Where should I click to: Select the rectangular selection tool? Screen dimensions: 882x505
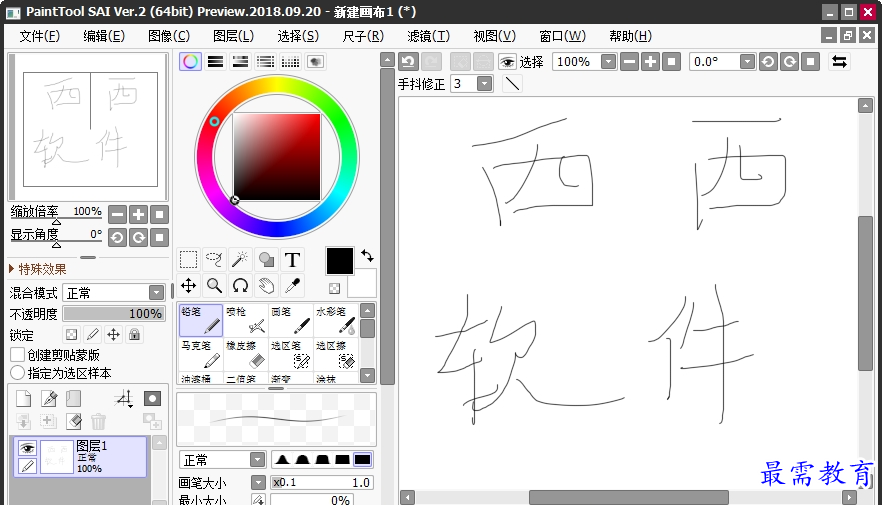pyautogui.click(x=188, y=260)
